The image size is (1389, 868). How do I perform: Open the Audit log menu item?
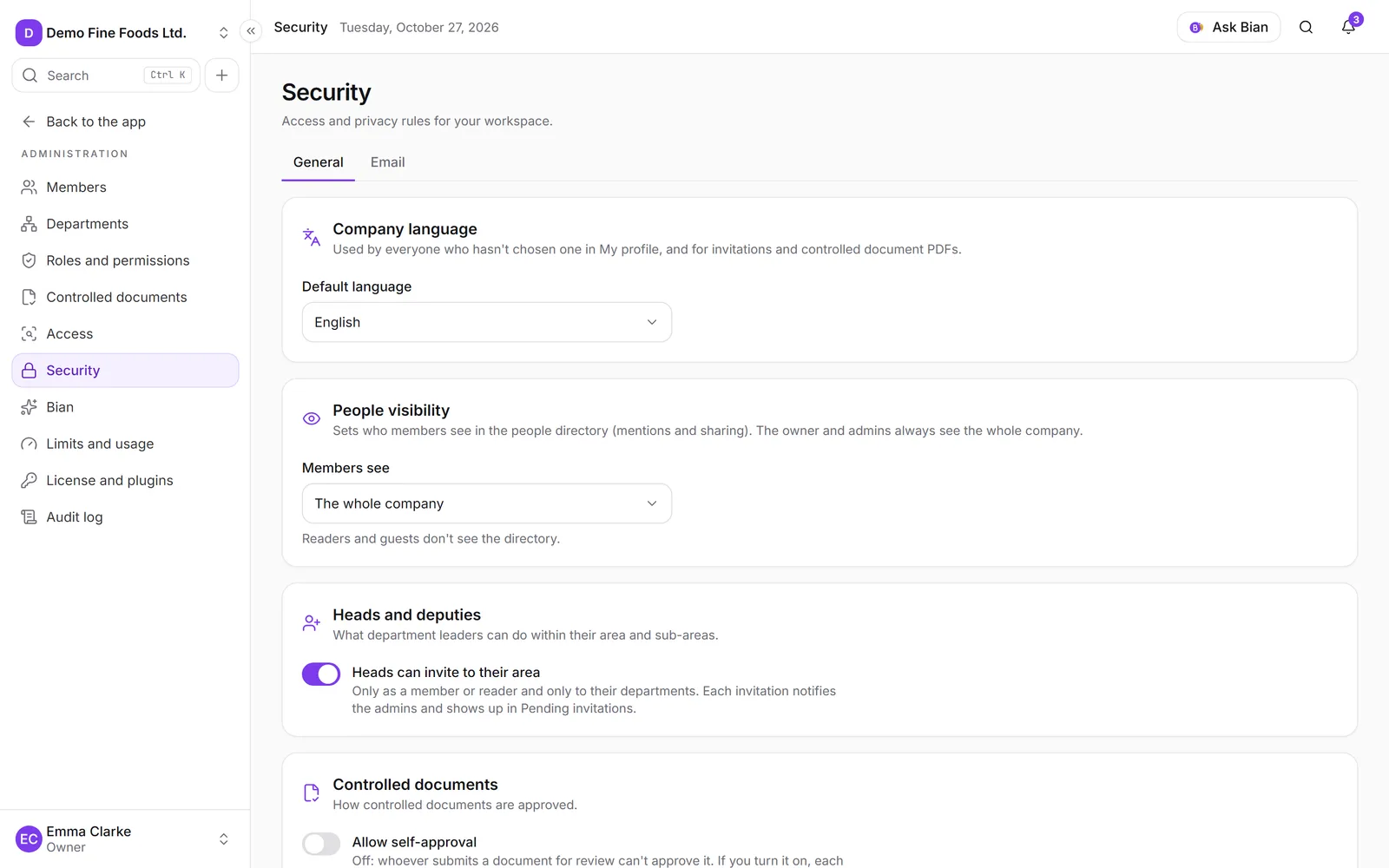[x=125, y=517]
